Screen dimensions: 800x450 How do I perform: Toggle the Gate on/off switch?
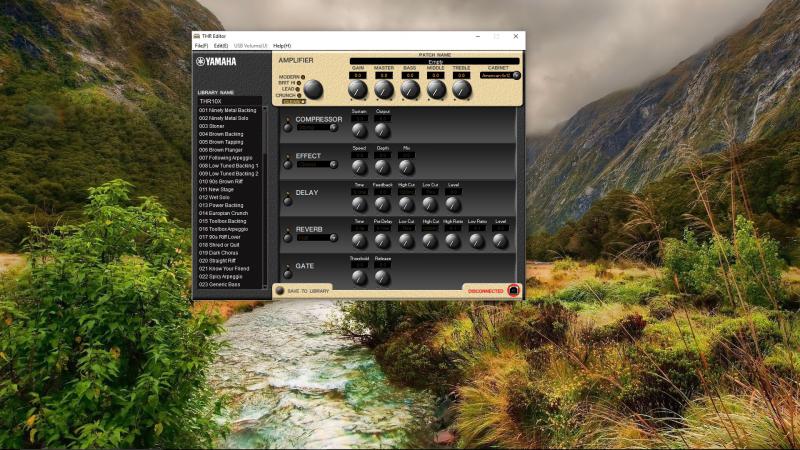(x=287, y=274)
